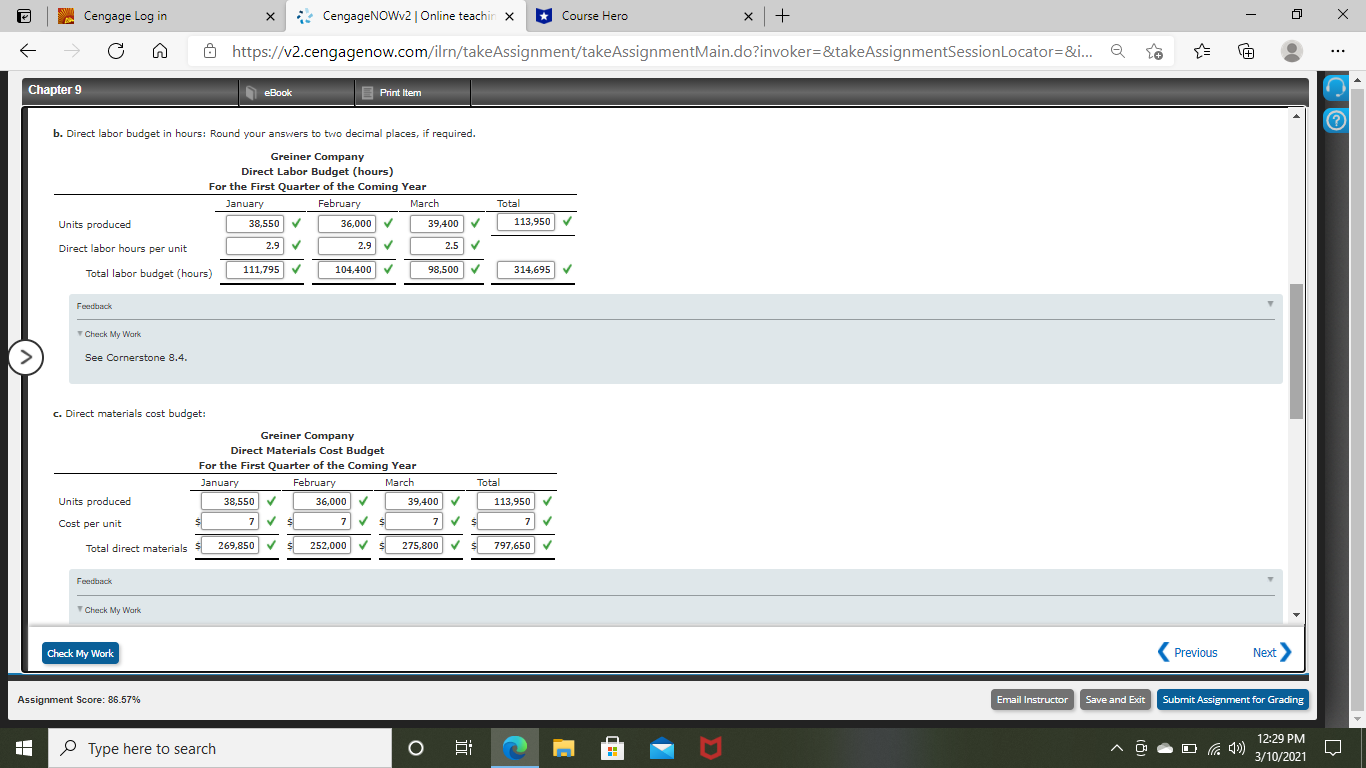Click Print Item
Screen dimensions: 1366x768
[401, 92]
